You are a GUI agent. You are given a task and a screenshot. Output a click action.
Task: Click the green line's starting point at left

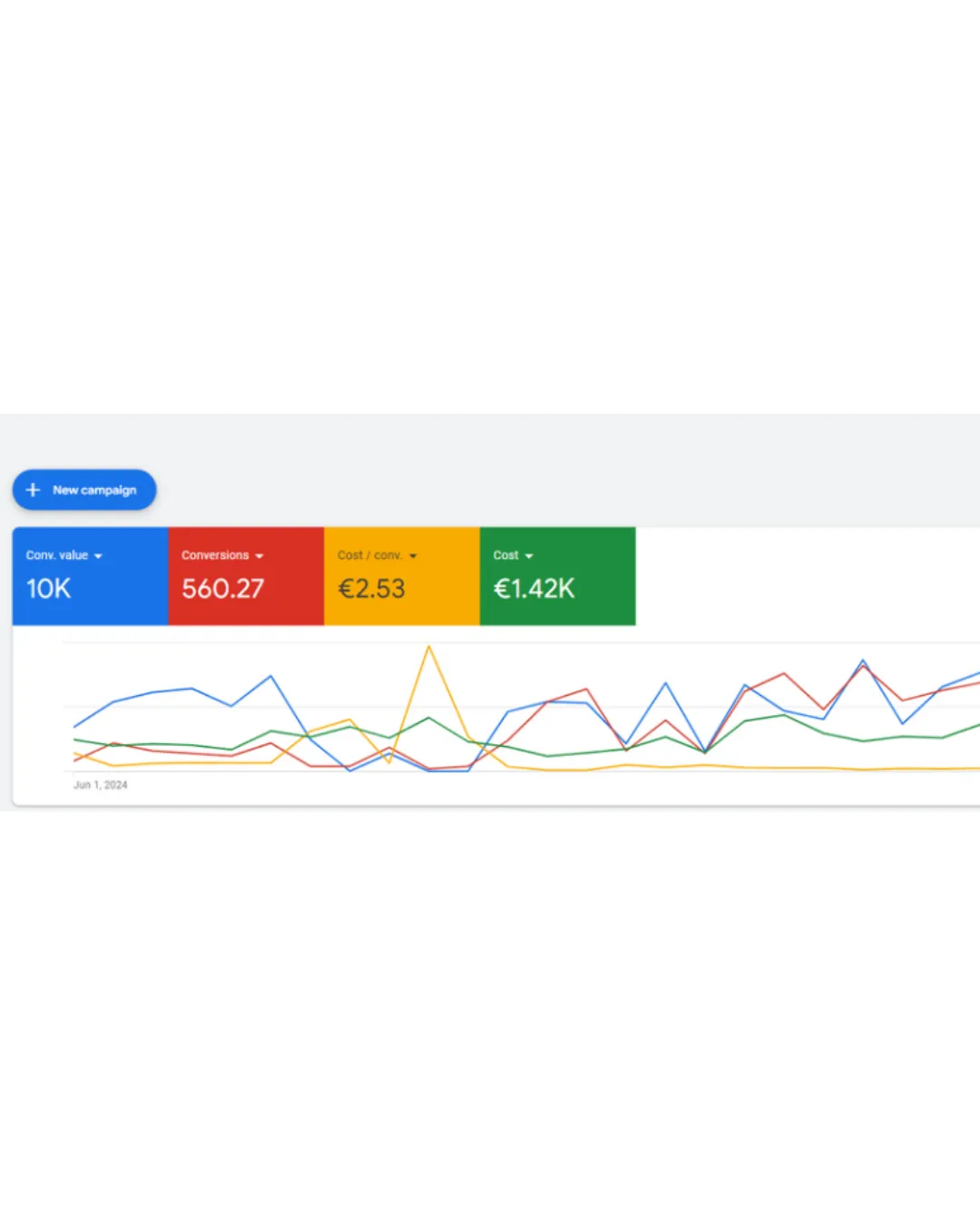pos(74,740)
